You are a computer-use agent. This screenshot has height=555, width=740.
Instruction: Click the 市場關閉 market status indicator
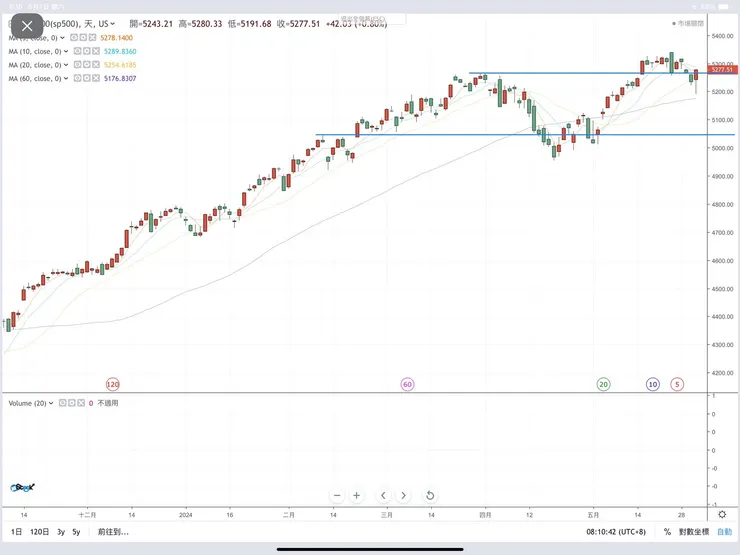coord(688,24)
